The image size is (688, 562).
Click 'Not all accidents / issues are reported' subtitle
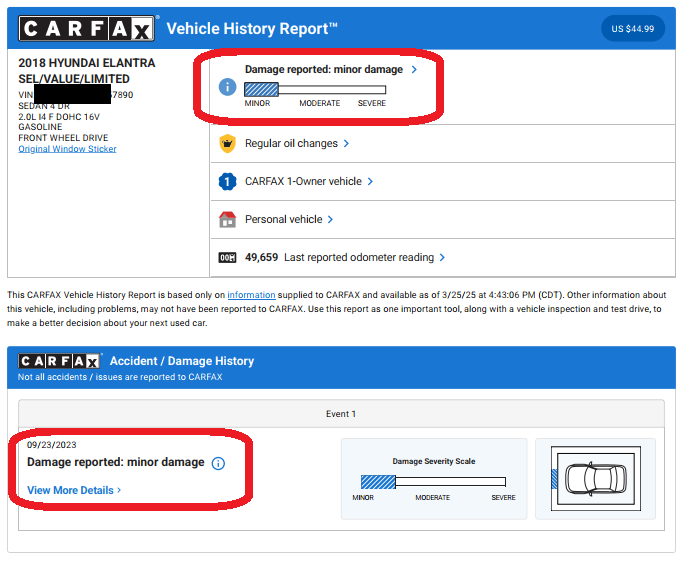pyautogui.click(x=120, y=377)
